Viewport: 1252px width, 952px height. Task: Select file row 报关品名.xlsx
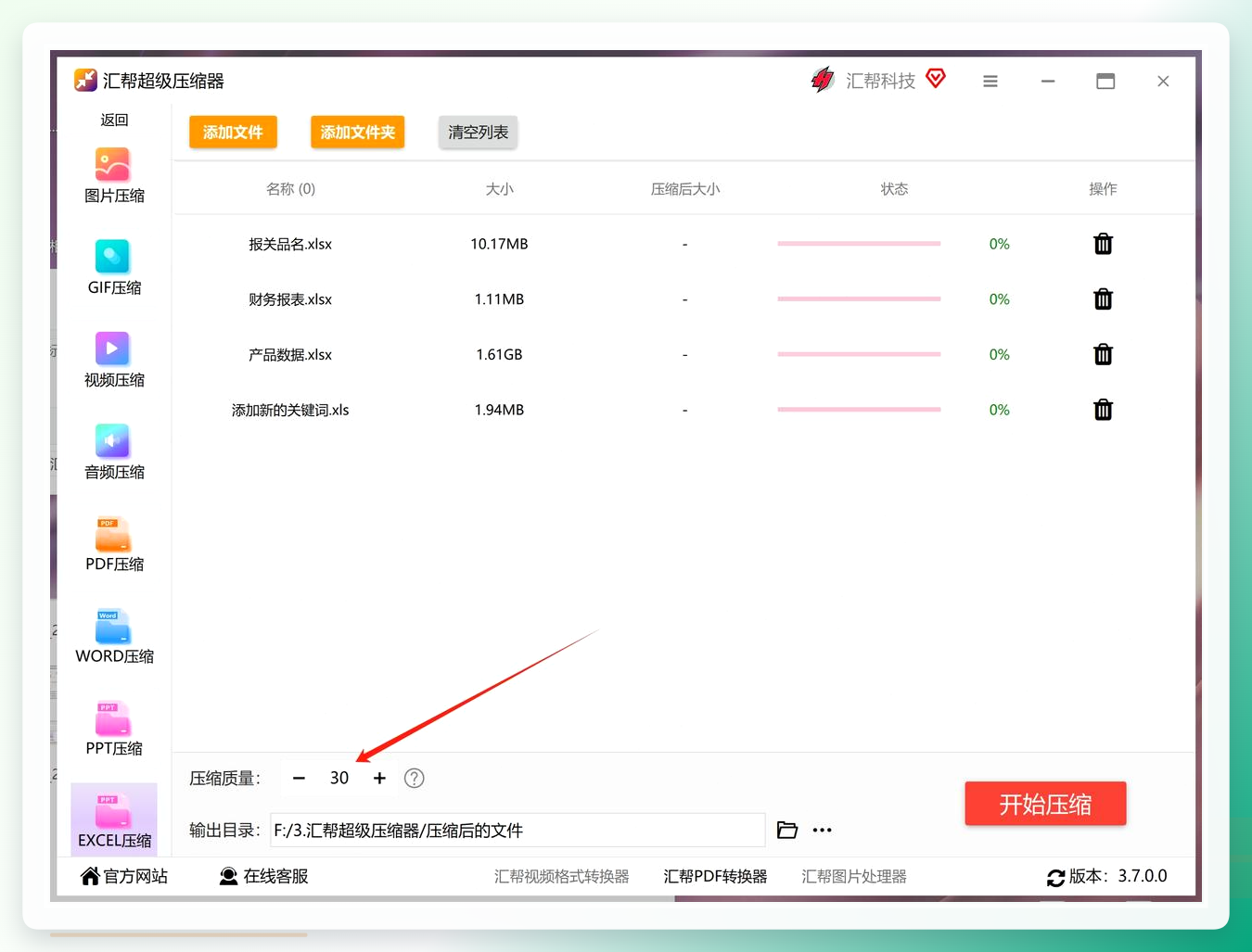(x=683, y=244)
